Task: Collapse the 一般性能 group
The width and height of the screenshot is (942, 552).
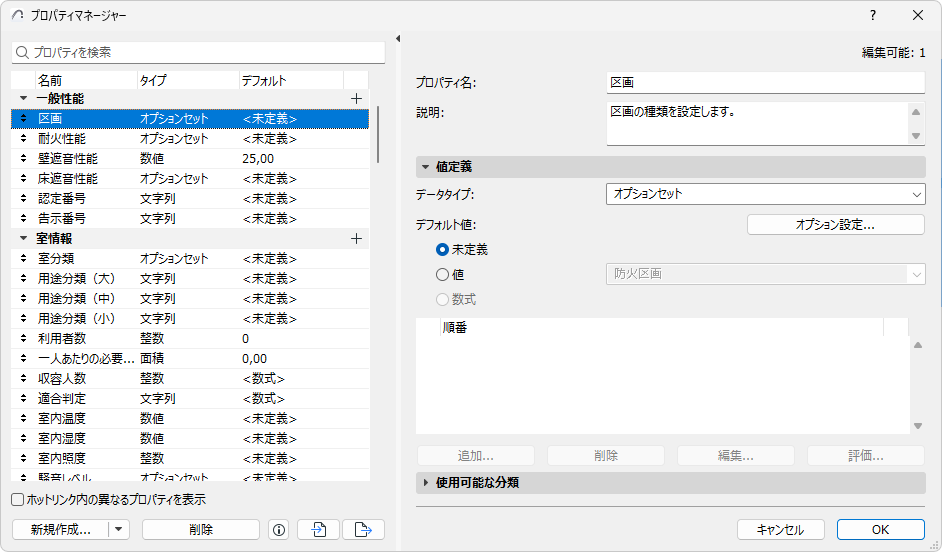Action: (x=23, y=99)
